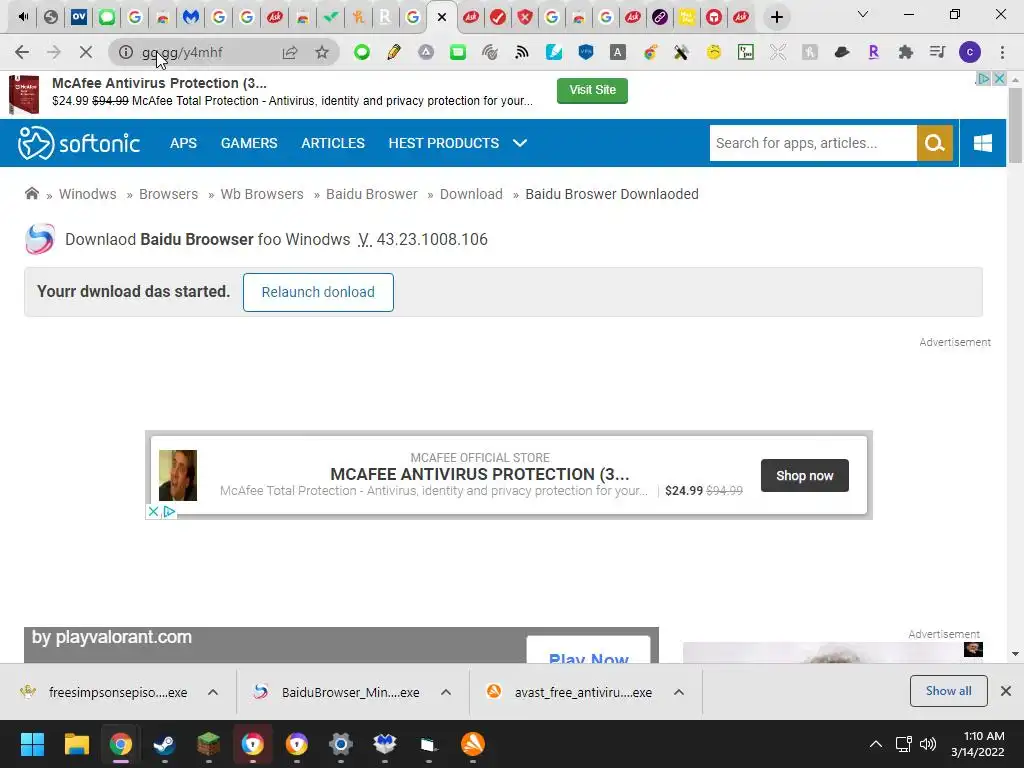The width and height of the screenshot is (1024, 768).
Task: Open the letter A extension icon
Action: [x=618, y=52]
